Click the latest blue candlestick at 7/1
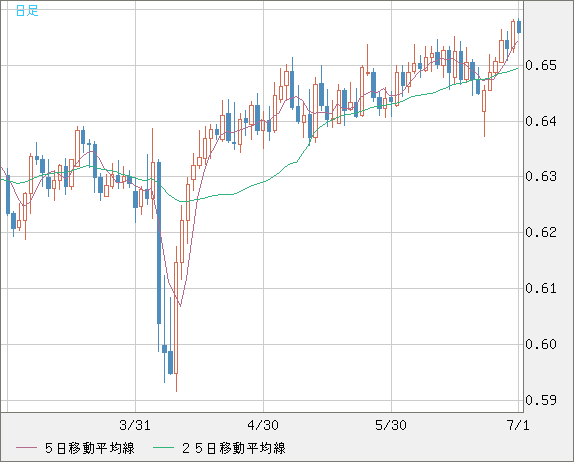The height and width of the screenshot is (462, 574). click(x=519, y=27)
